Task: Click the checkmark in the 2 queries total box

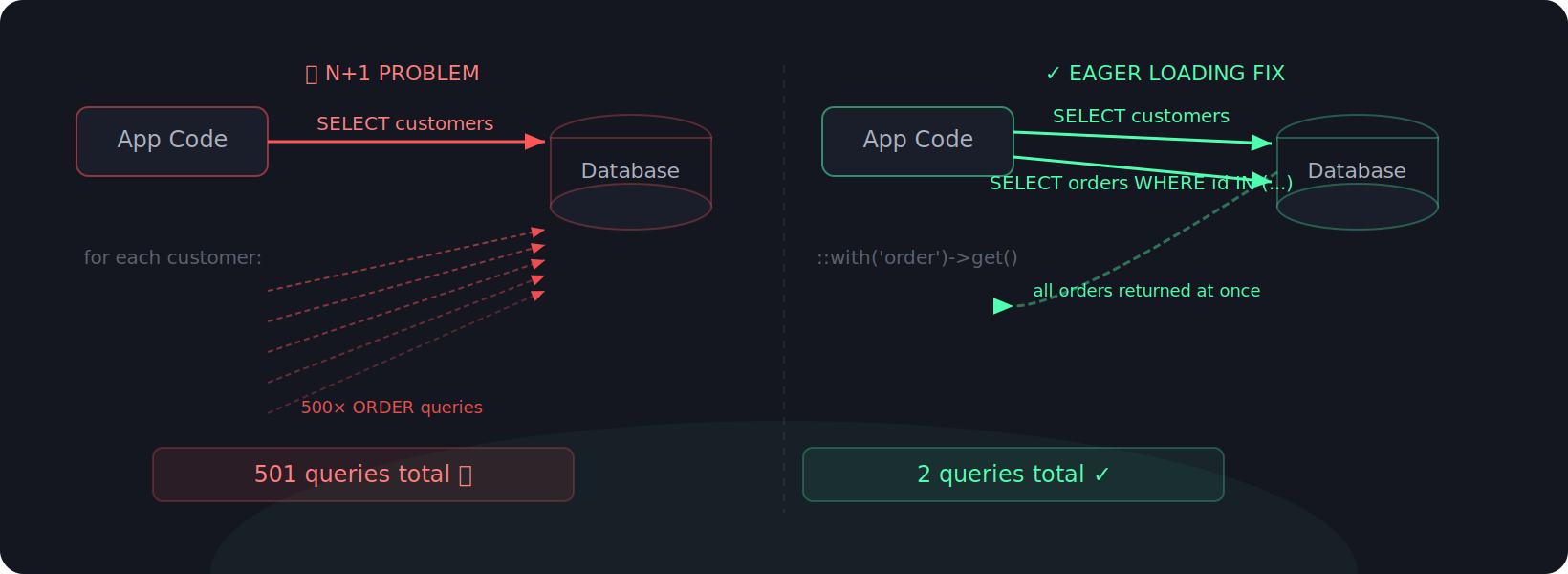Action: pos(1101,475)
